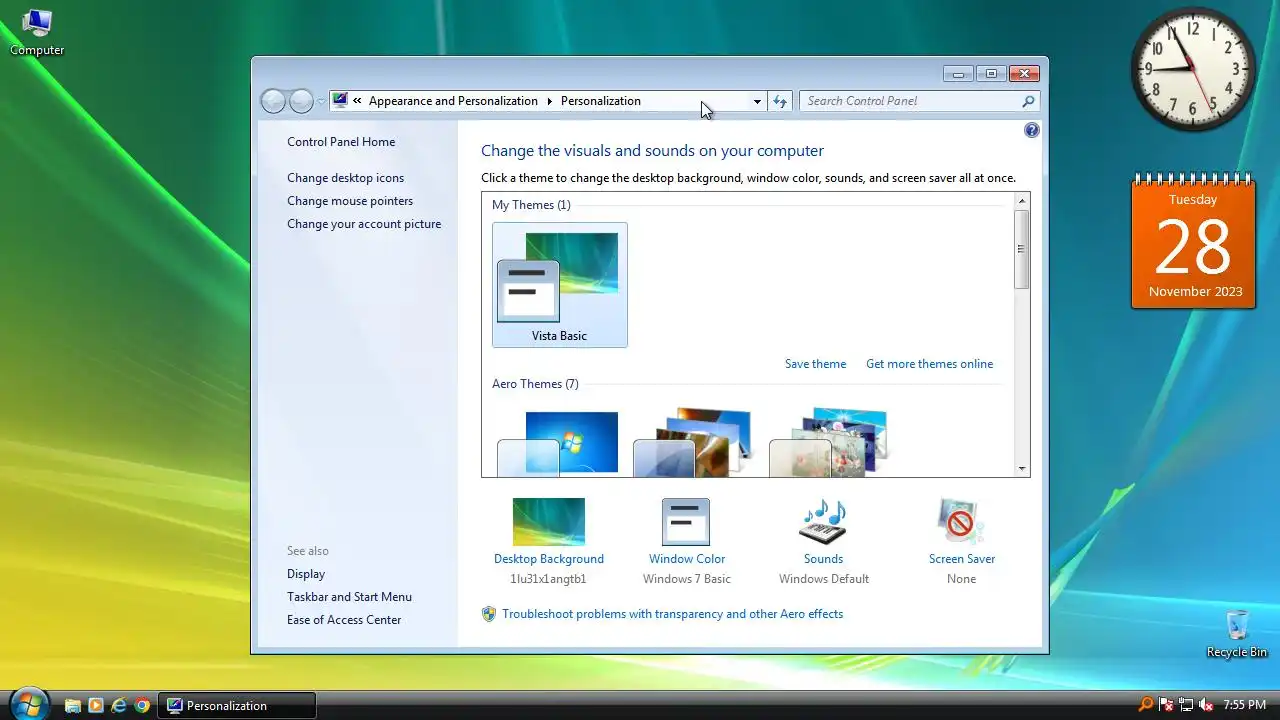
Task: Click Get more themes online link
Action: pyautogui.click(x=929, y=364)
